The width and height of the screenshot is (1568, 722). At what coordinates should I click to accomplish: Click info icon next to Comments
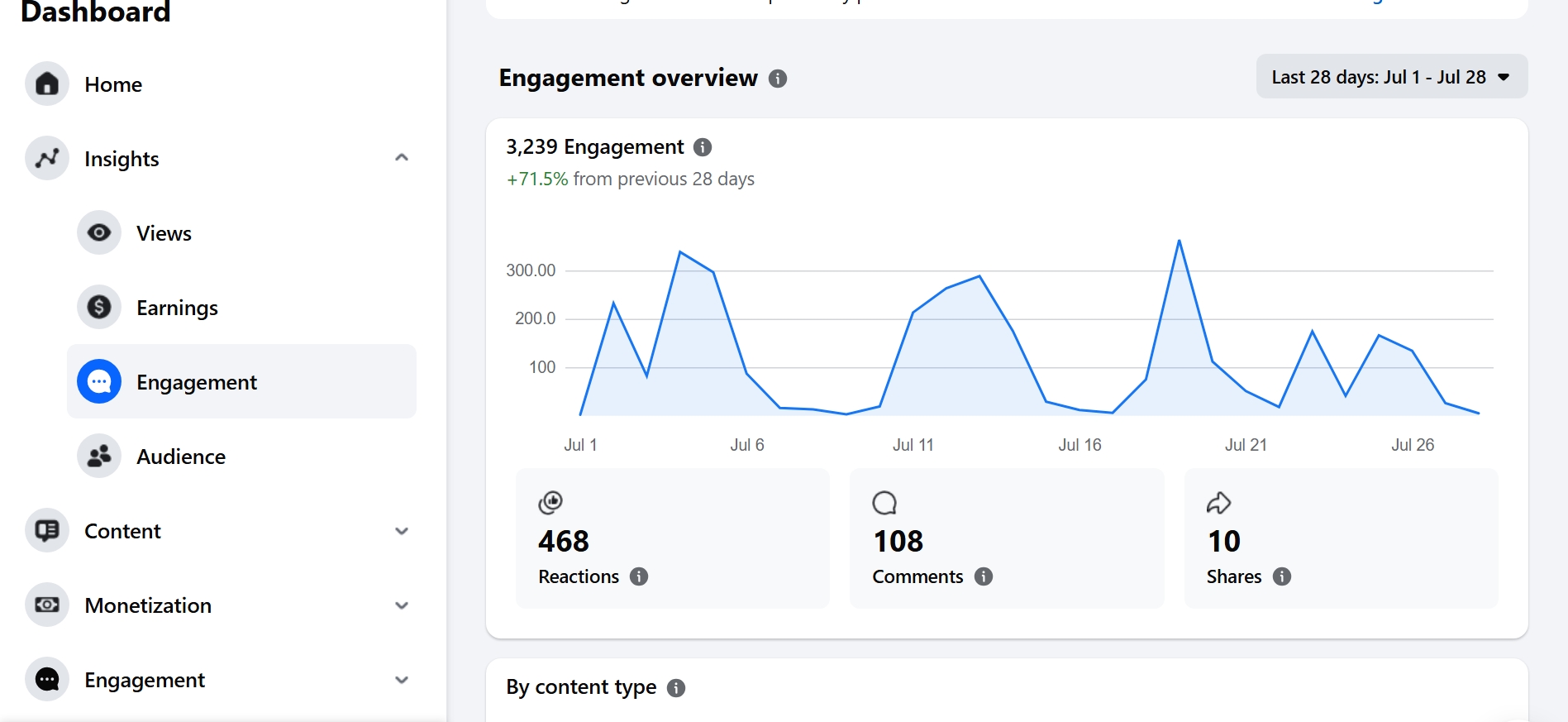pyautogui.click(x=984, y=576)
